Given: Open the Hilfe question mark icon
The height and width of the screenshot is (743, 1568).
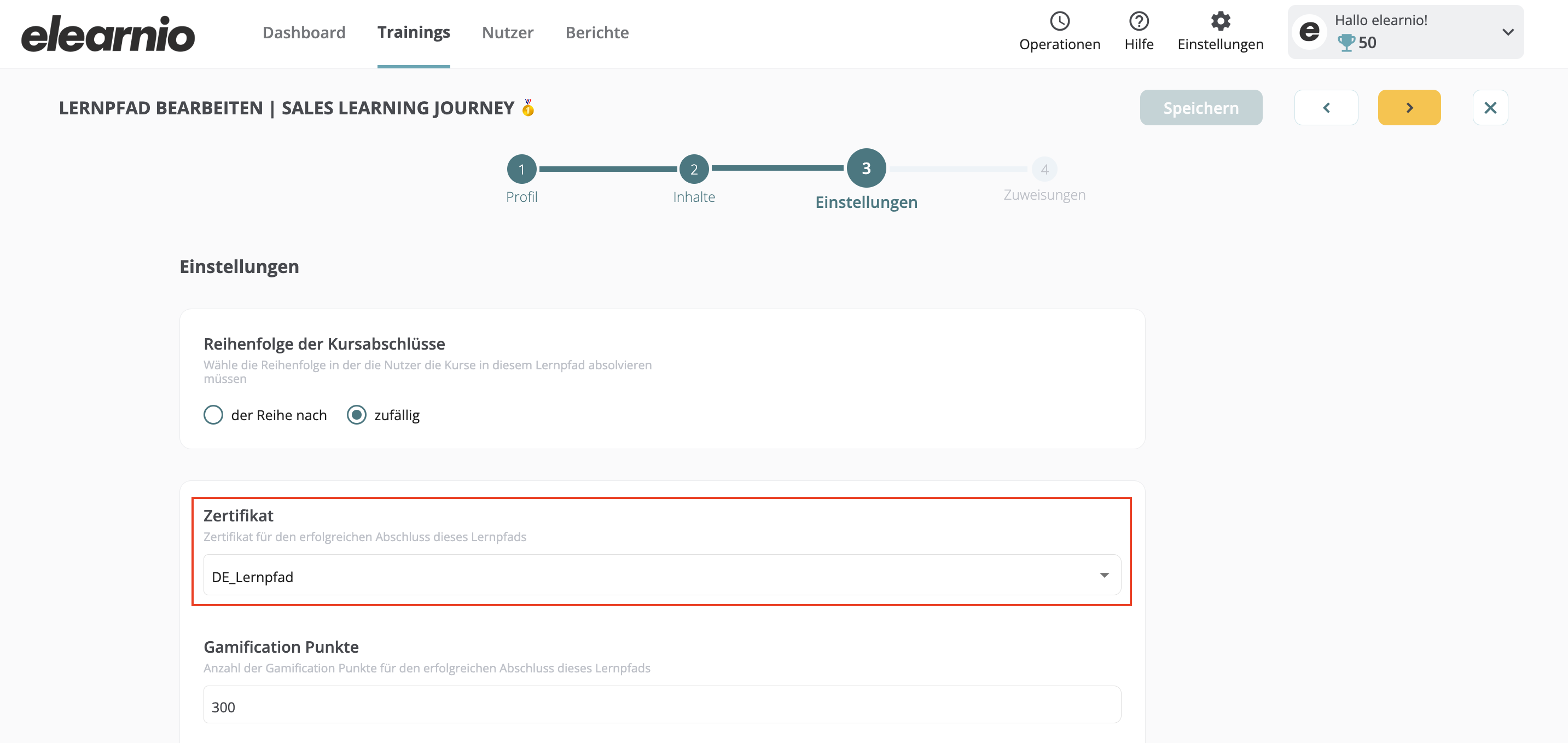Looking at the screenshot, I should coord(1139,21).
